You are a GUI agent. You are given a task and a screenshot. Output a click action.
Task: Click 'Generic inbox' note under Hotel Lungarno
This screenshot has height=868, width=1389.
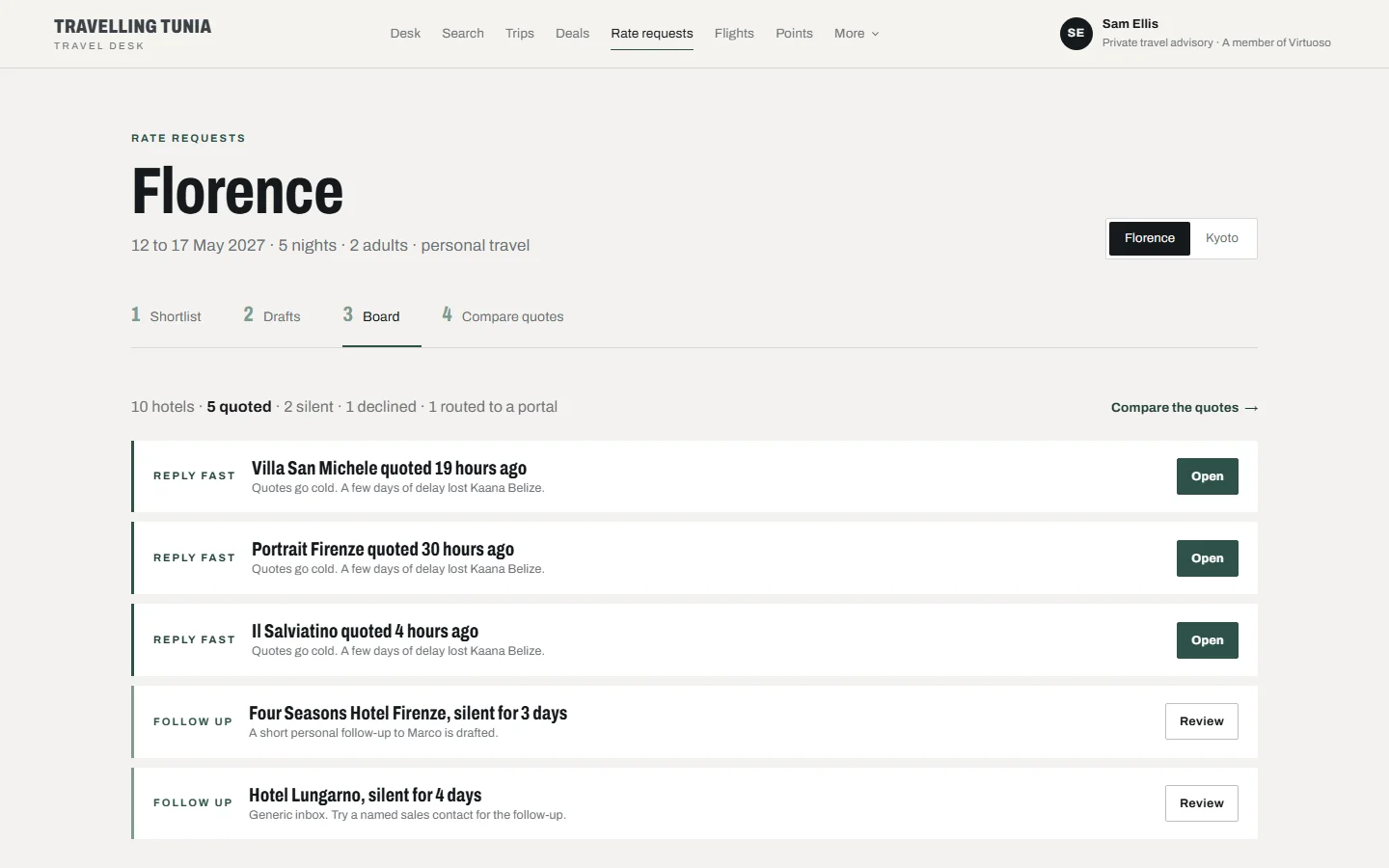tap(407, 815)
